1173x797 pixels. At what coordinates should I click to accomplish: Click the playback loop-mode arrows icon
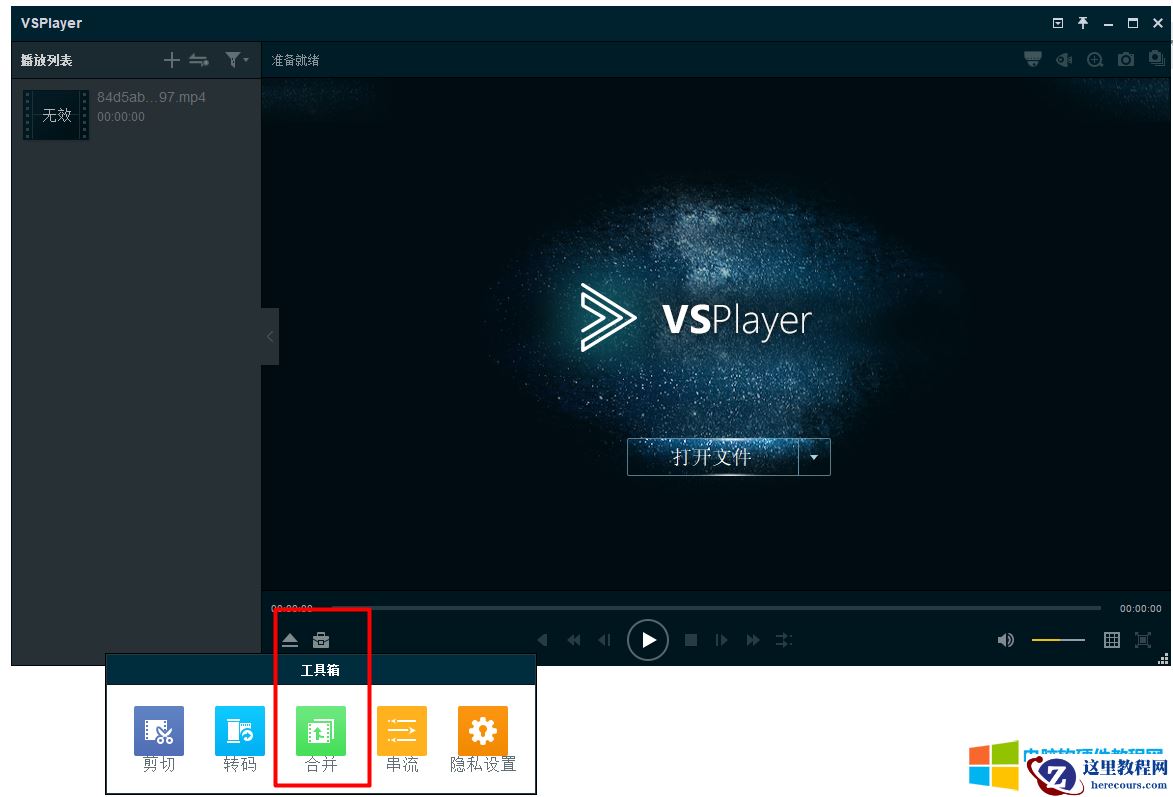783,640
